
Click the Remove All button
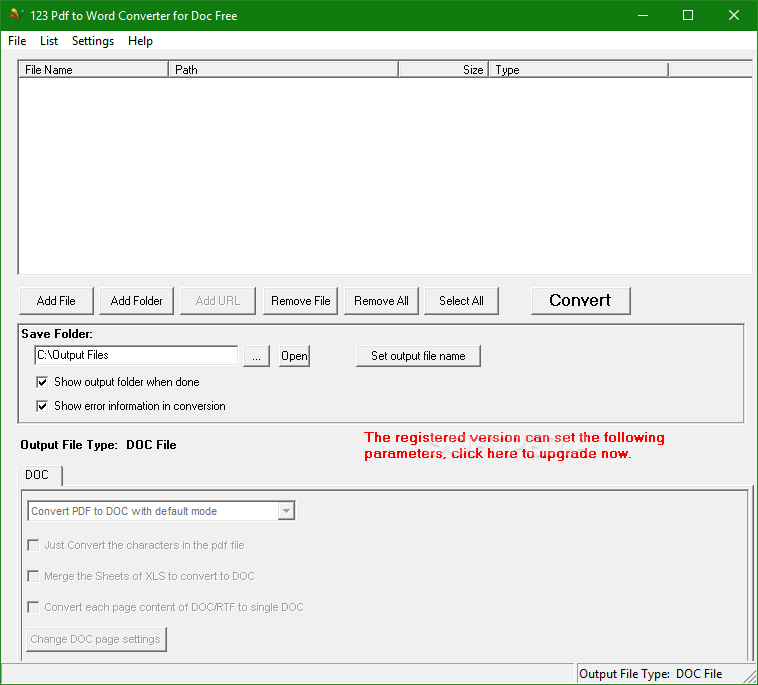381,301
